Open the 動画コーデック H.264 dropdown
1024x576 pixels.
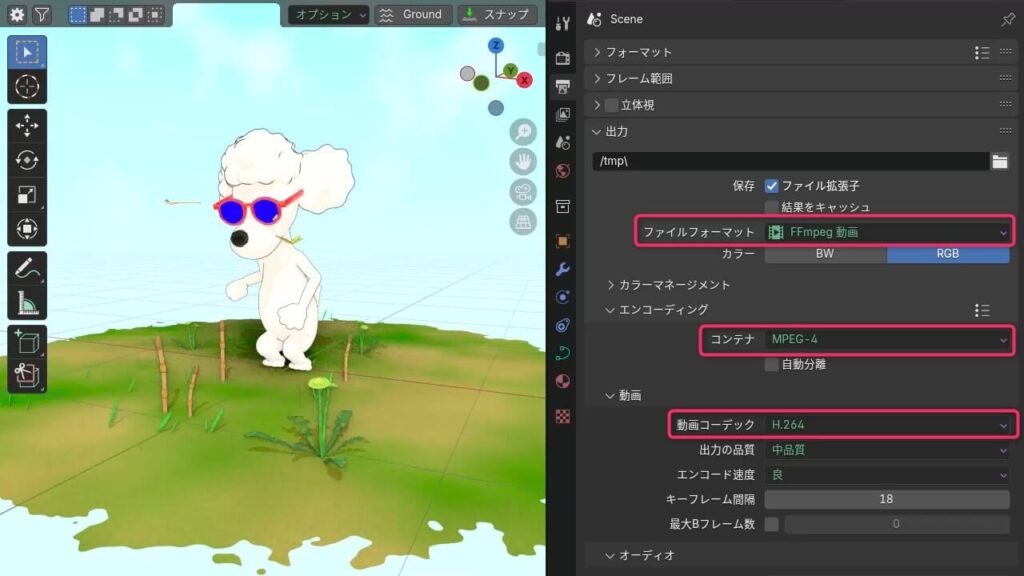887,425
